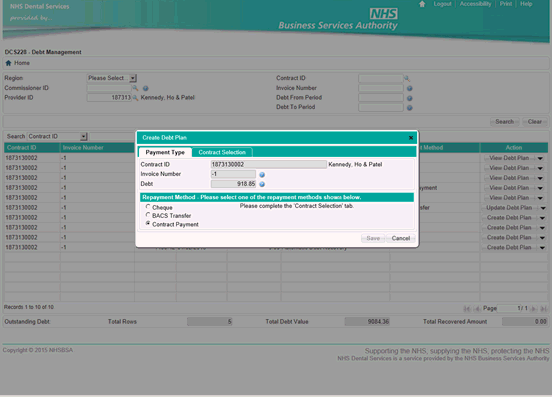Click the Contract ID search input field
Image resolution: width=552 pixels, height=397 pixels.
pos(381,78)
